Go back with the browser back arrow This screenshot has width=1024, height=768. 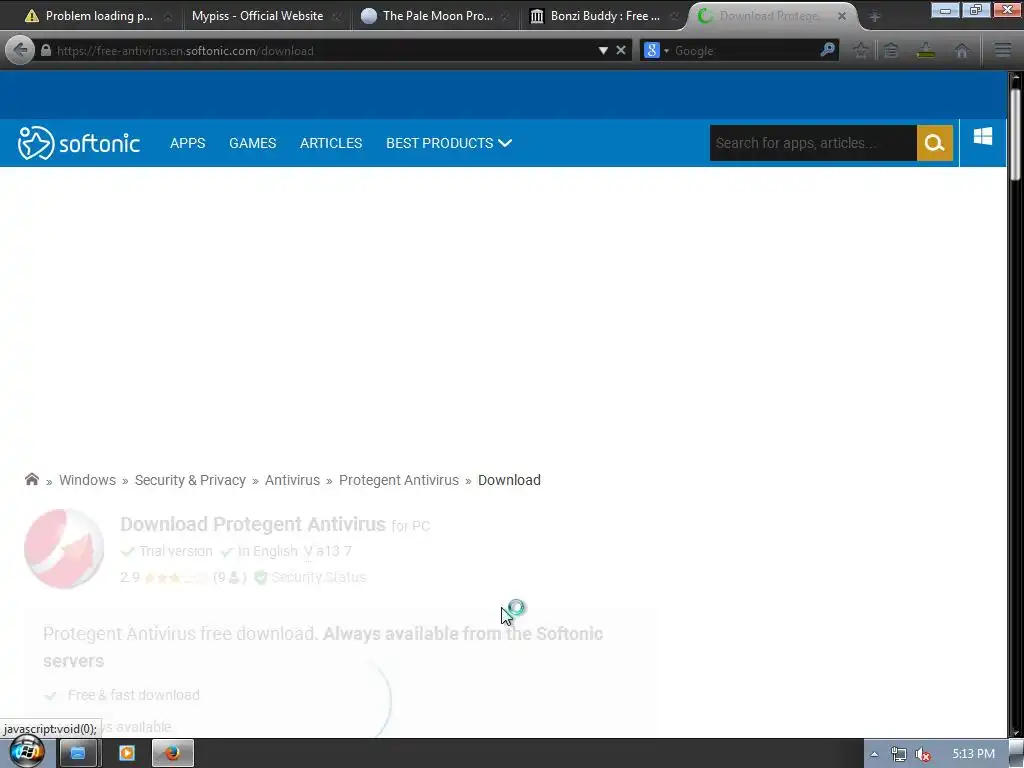point(20,50)
